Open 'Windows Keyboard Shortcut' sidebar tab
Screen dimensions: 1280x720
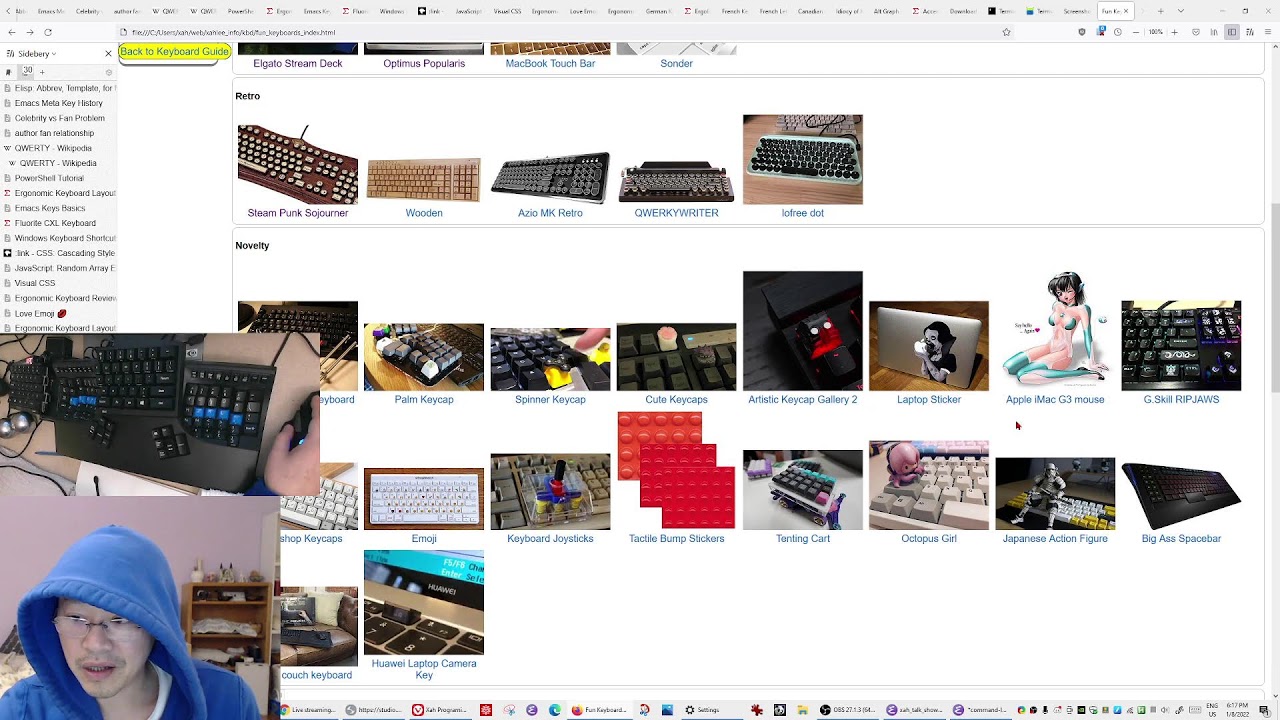click(x=58, y=238)
